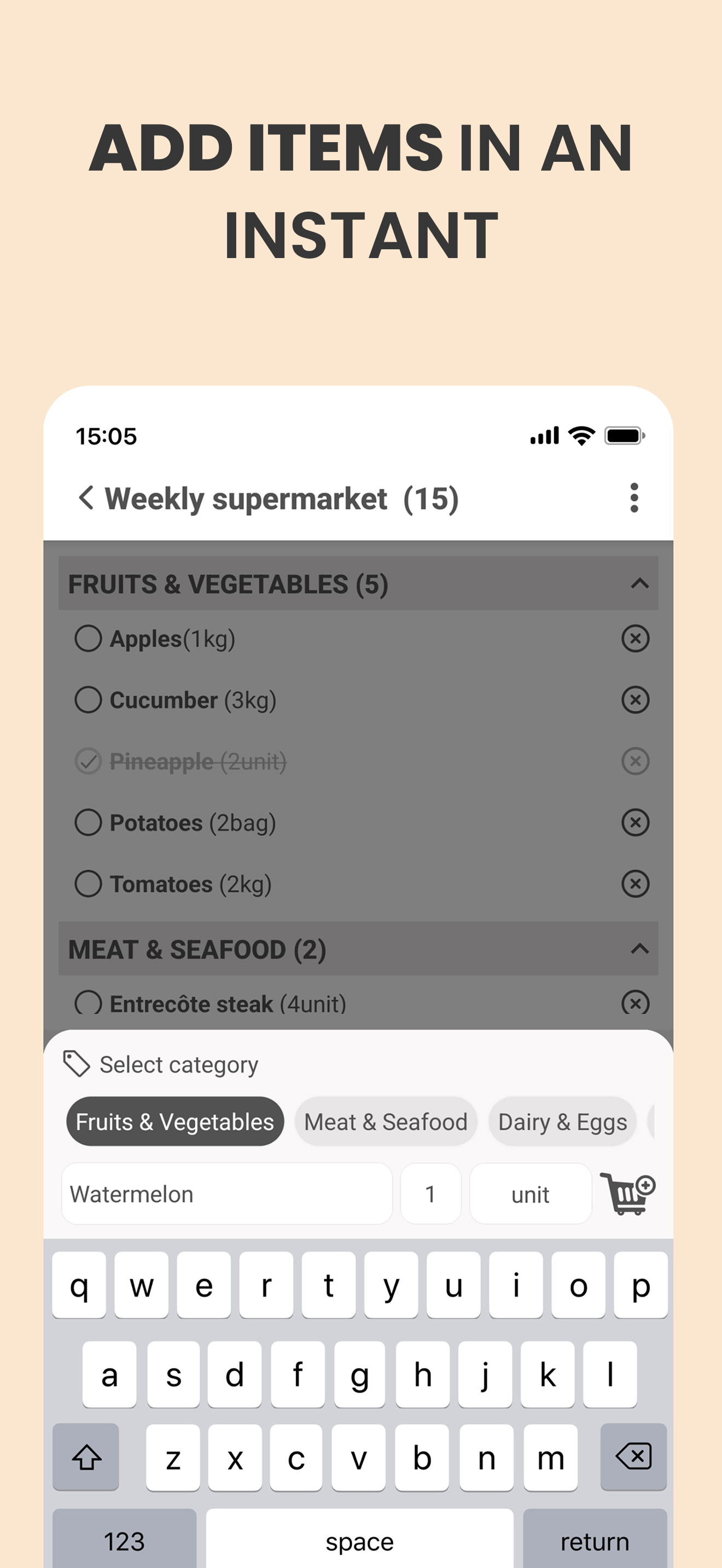
Task: Choose the Dairy & Eggs category
Action: (562, 1121)
